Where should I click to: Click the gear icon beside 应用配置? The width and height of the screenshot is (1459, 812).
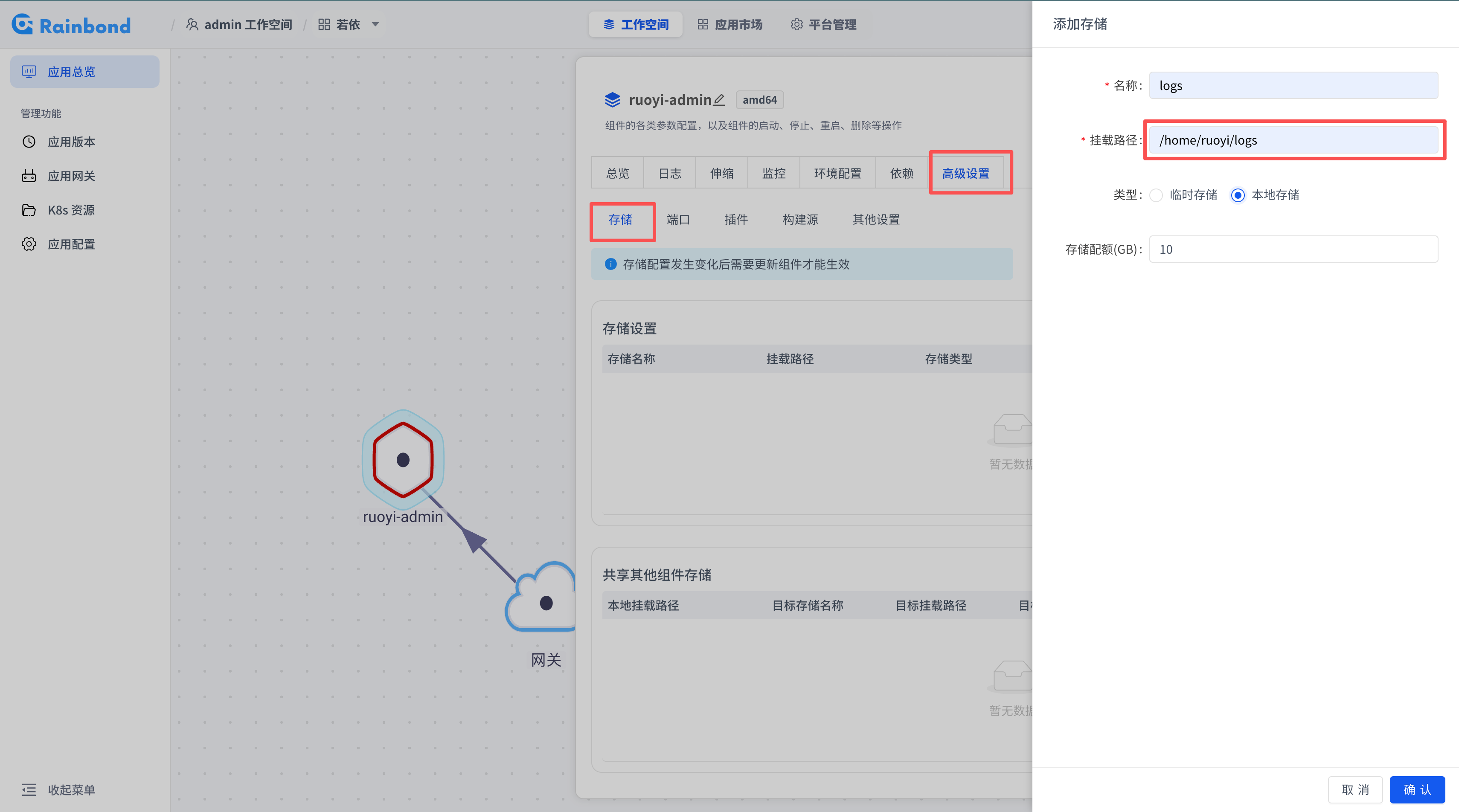29,244
